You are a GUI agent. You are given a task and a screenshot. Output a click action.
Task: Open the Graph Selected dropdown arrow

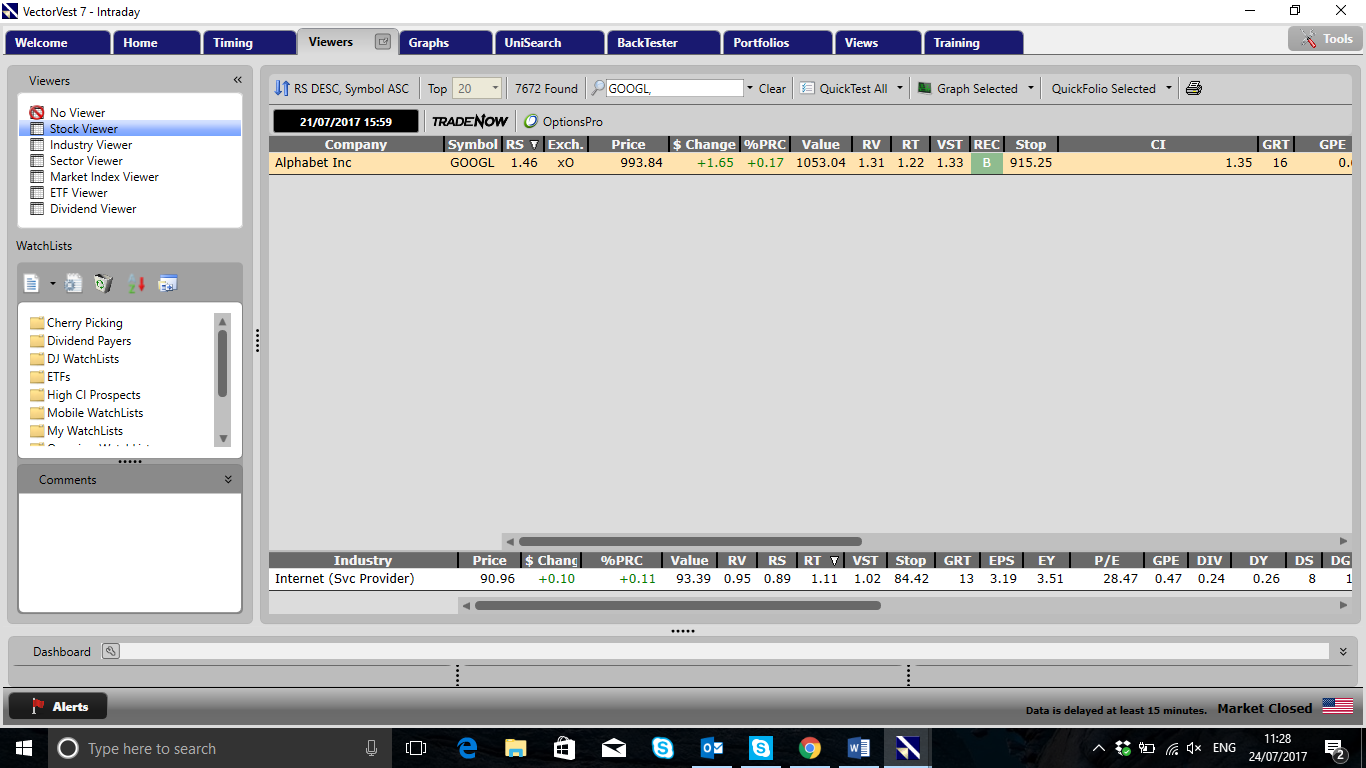click(x=1031, y=88)
